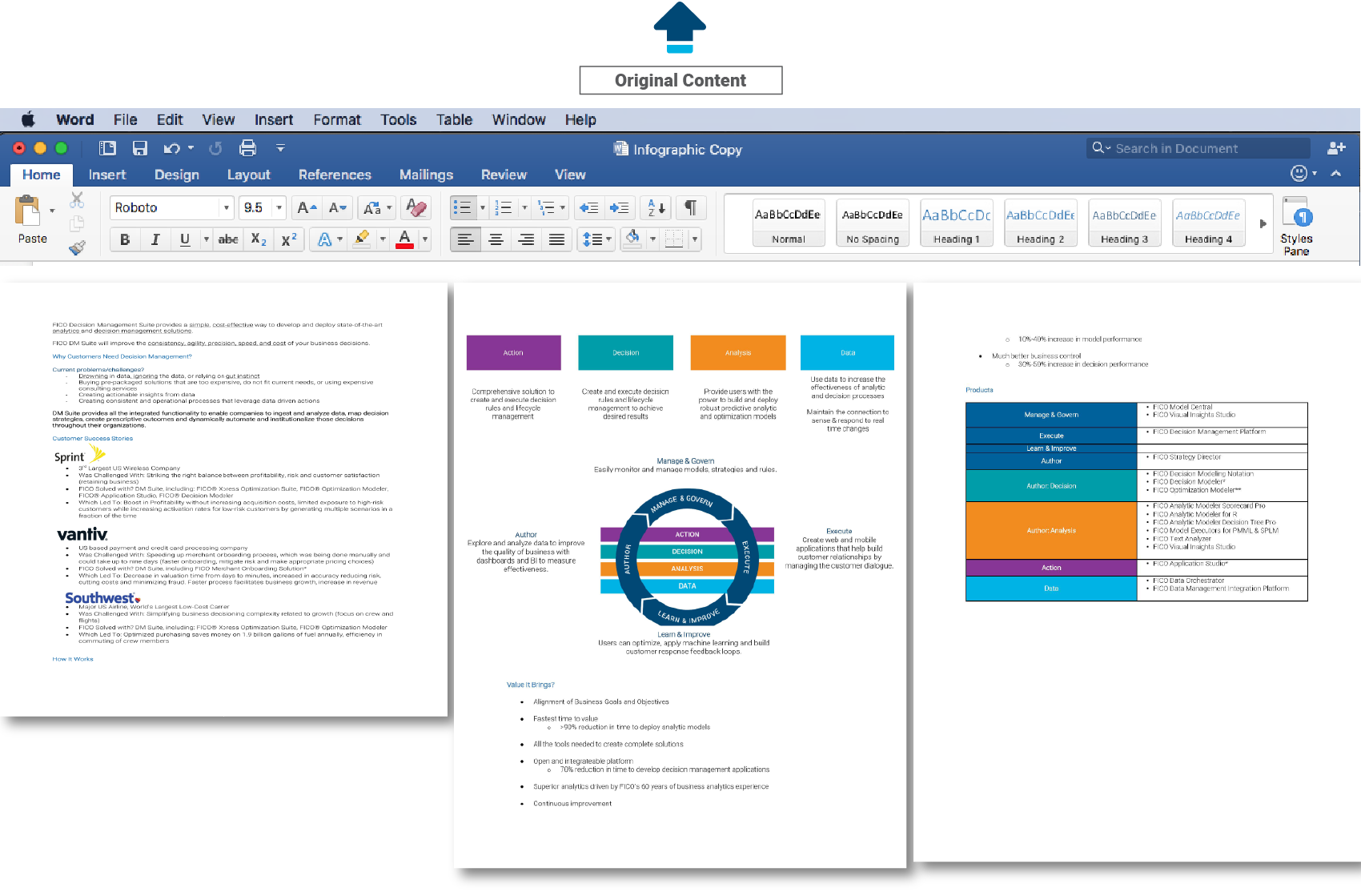Decrease font size with A-down icon
Screen dimensions: 1361x896
338,208
